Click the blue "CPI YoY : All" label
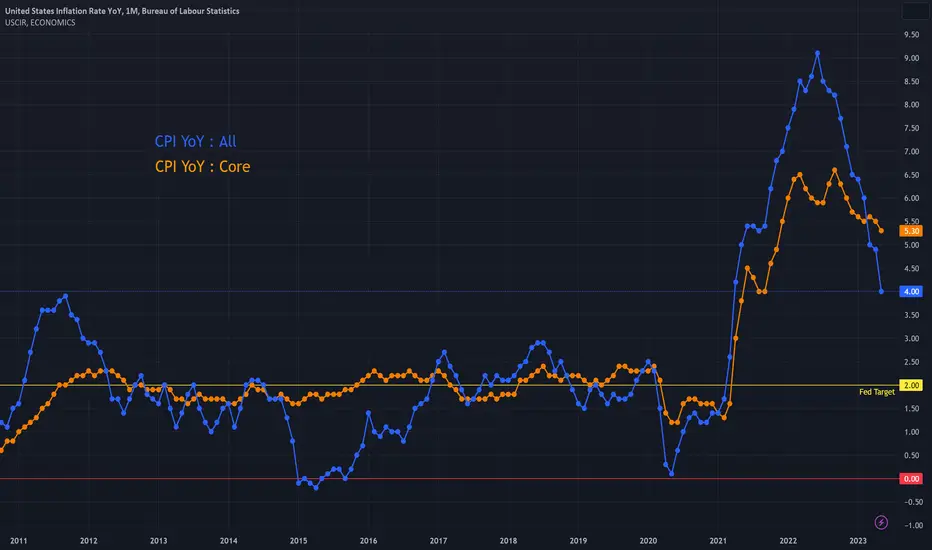 click(196, 142)
